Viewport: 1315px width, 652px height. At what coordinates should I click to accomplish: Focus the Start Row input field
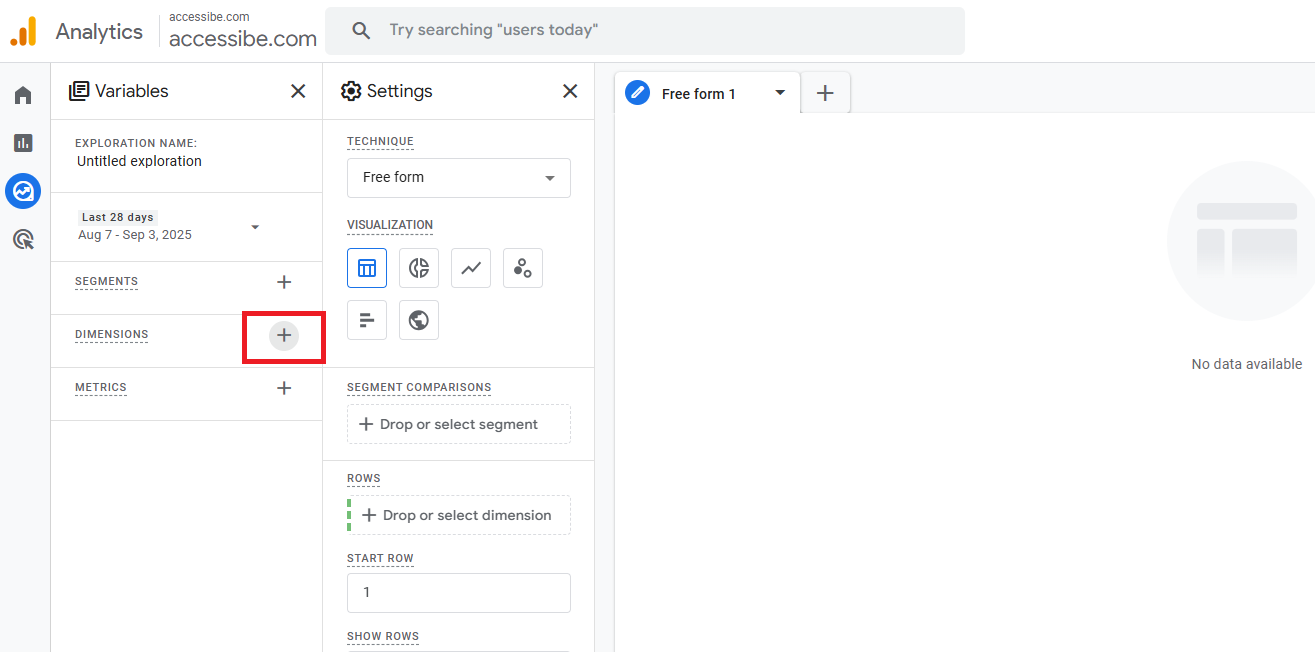(x=459, y=593)
